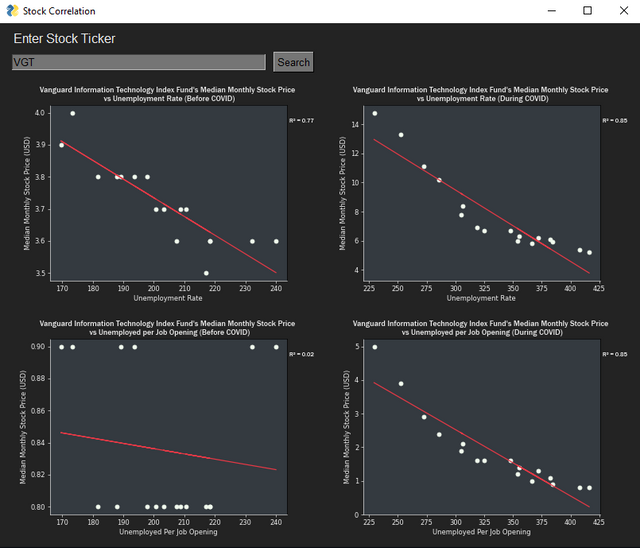Click the 'Unemployment Rate' x-axis label on the Before COVID chart

pyautogui.click(x=168, y=298)
